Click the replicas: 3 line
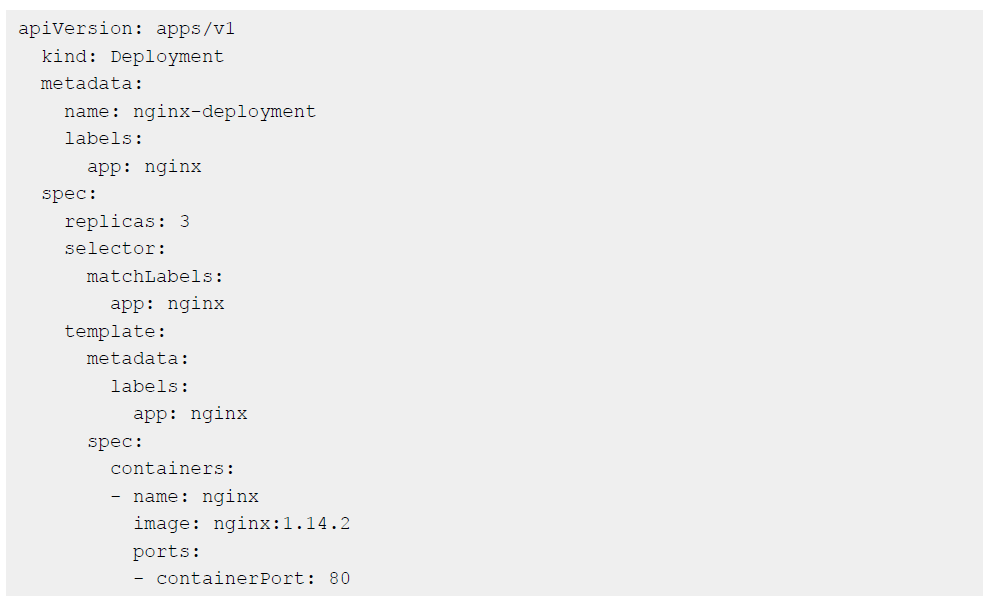The height and width of the screenshot is (599, 987). [x=127, y=222]
